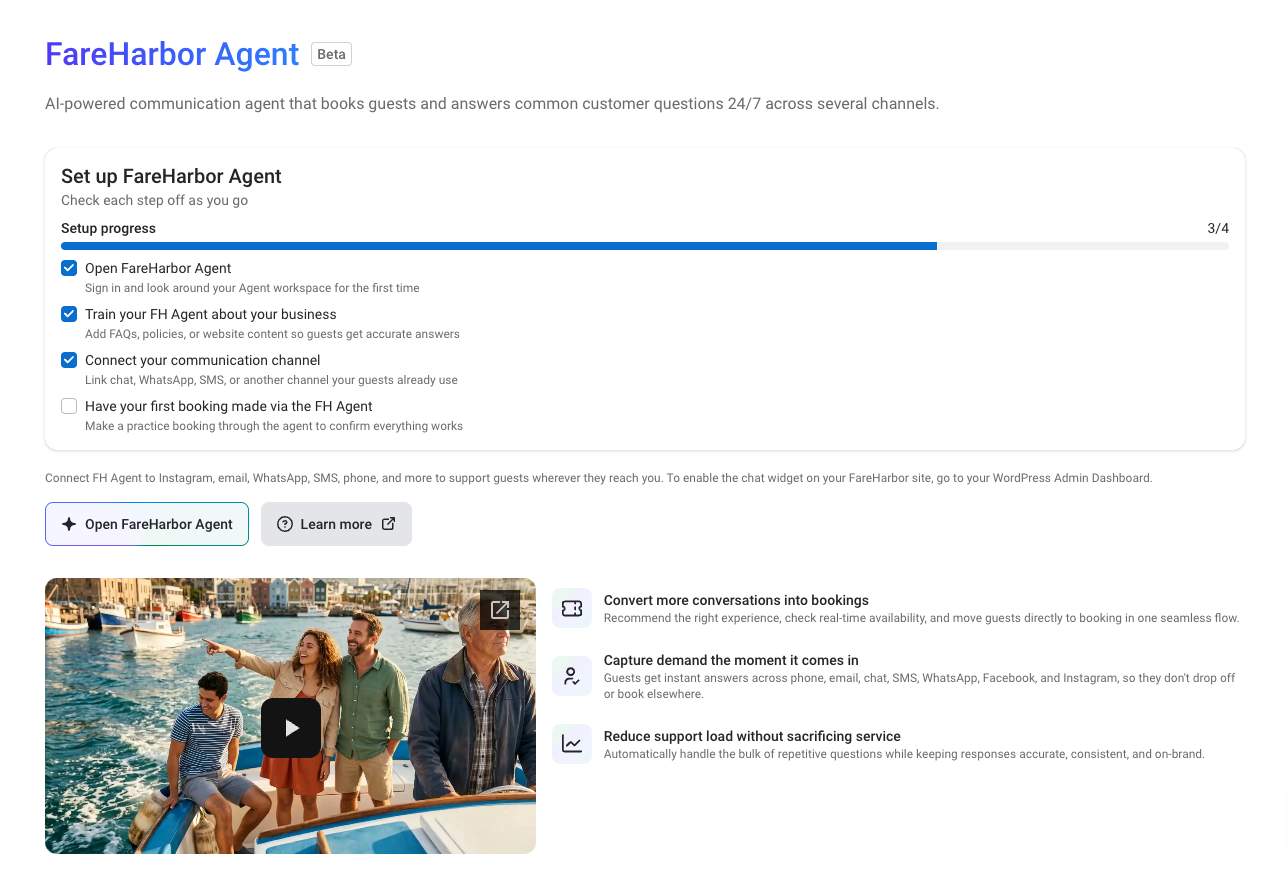Image resolution: width=1288 pixels, height=879 pixels.
Task: Click the Beta badge
Action: [x=331, y=54]
